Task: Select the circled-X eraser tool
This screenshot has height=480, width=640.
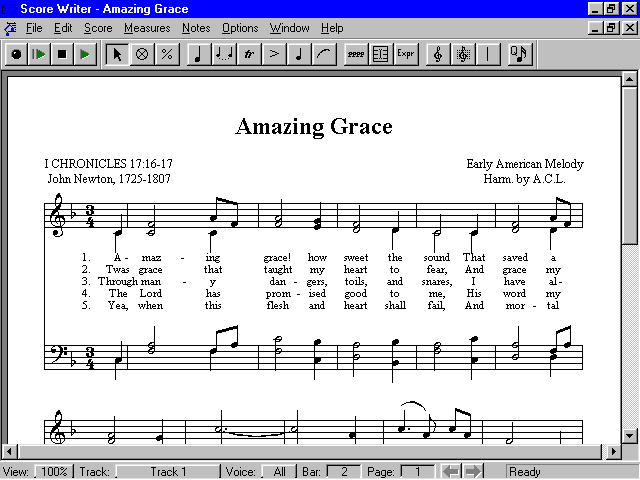Action: click(x=142, y=54)
